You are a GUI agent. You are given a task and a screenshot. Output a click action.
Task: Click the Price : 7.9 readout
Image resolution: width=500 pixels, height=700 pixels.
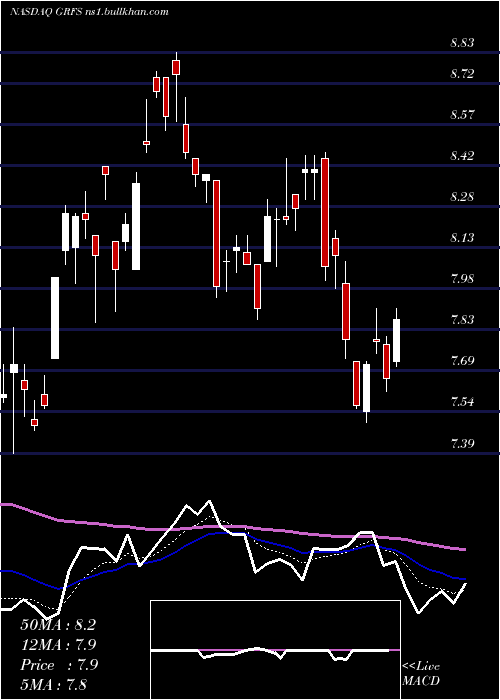coord(59,665)
